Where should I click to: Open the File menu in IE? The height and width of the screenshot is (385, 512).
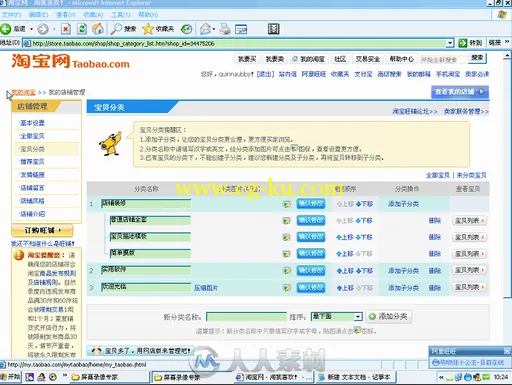(x=11, y=15)
